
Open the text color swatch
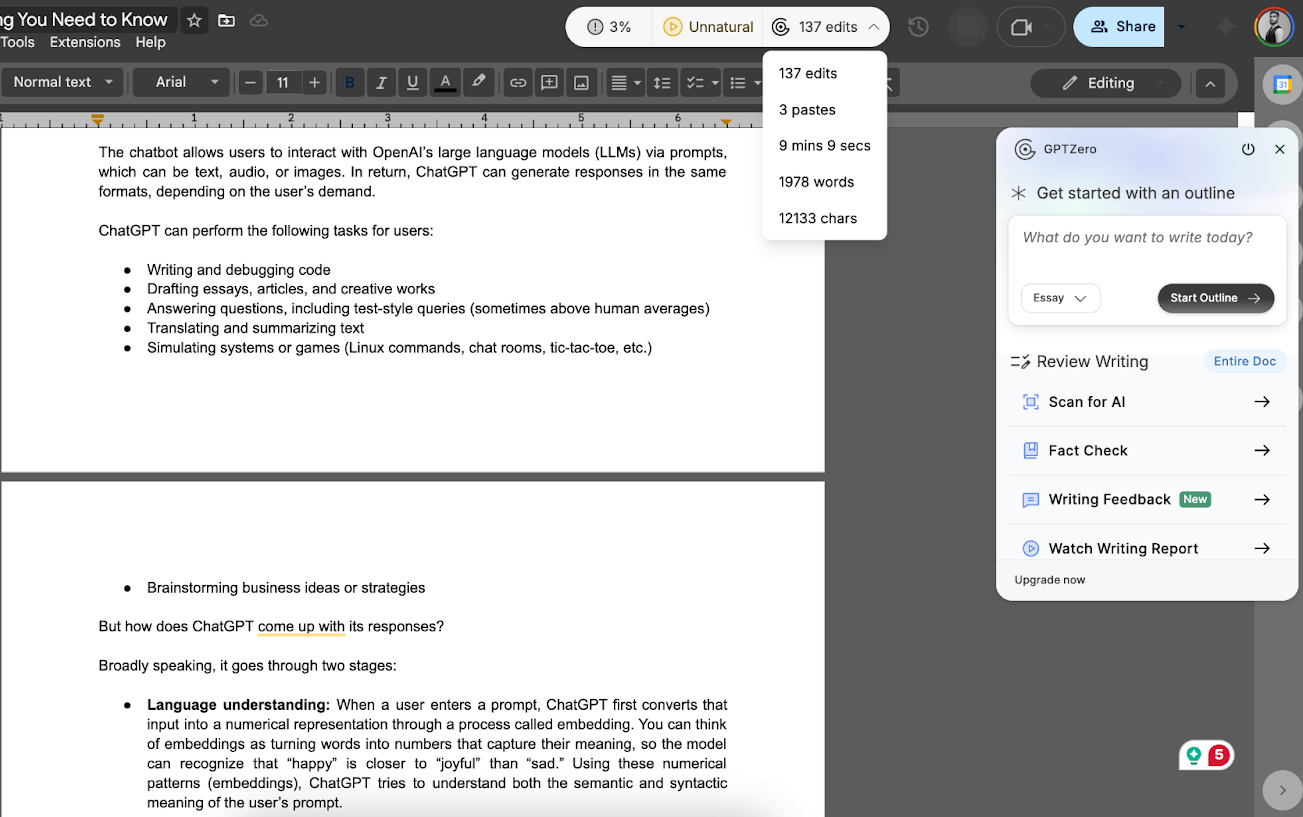click(445, 82)
